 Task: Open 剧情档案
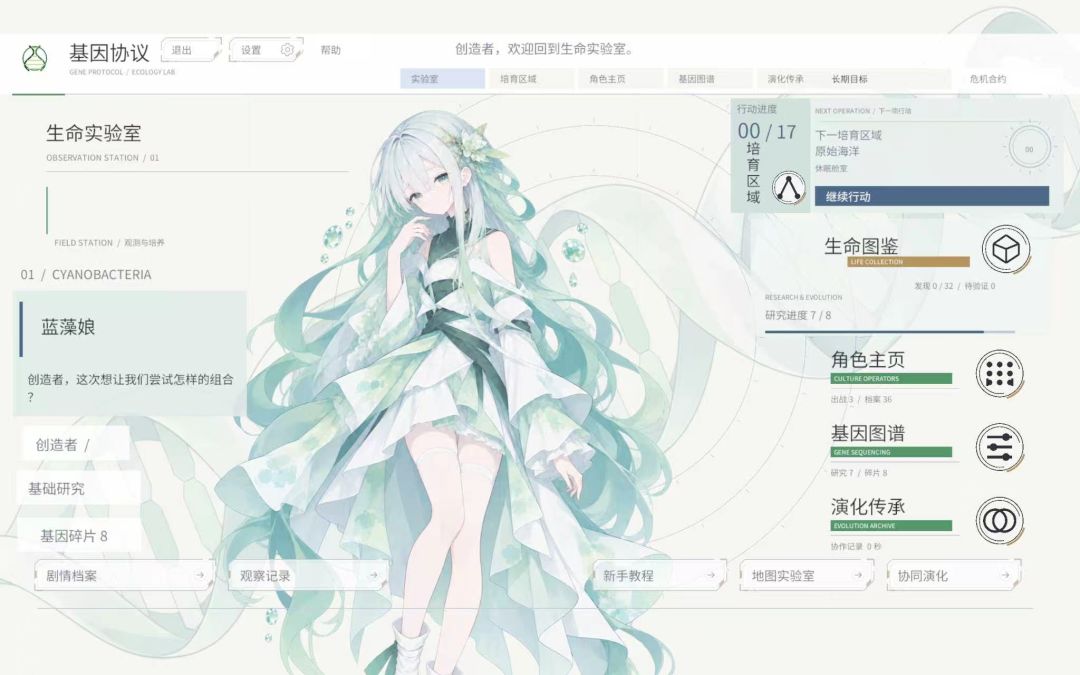[x=124, y=575]
